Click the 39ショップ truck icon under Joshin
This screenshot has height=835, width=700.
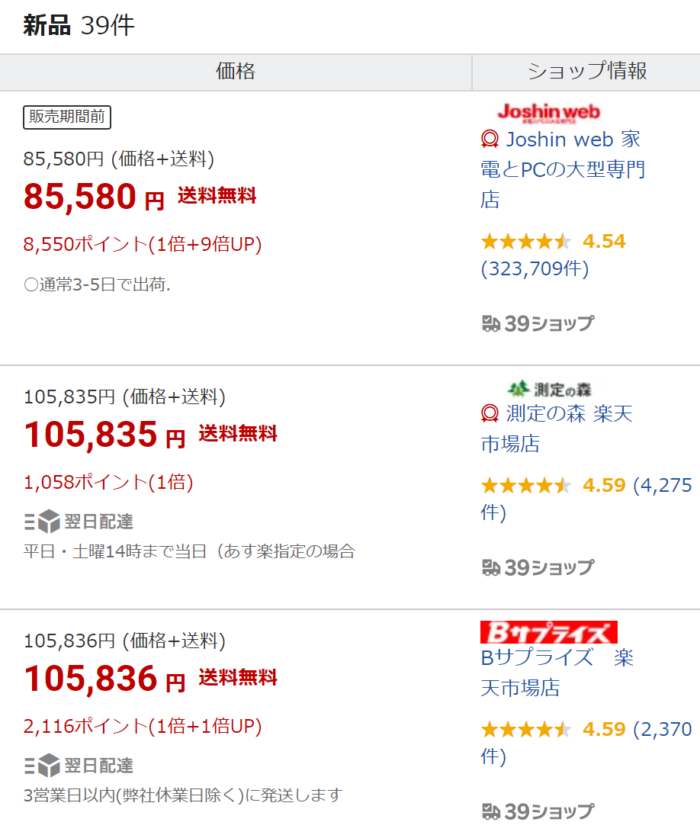pos(491,323)
